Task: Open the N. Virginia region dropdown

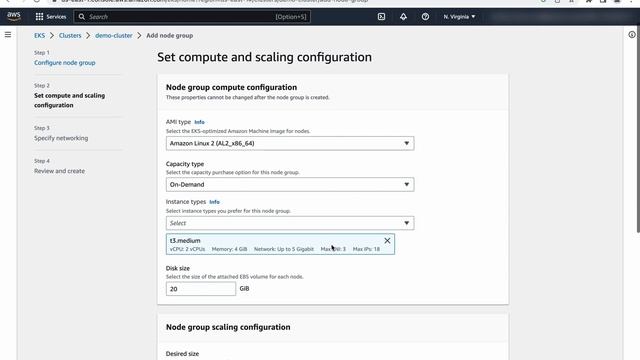Action: 459,17
